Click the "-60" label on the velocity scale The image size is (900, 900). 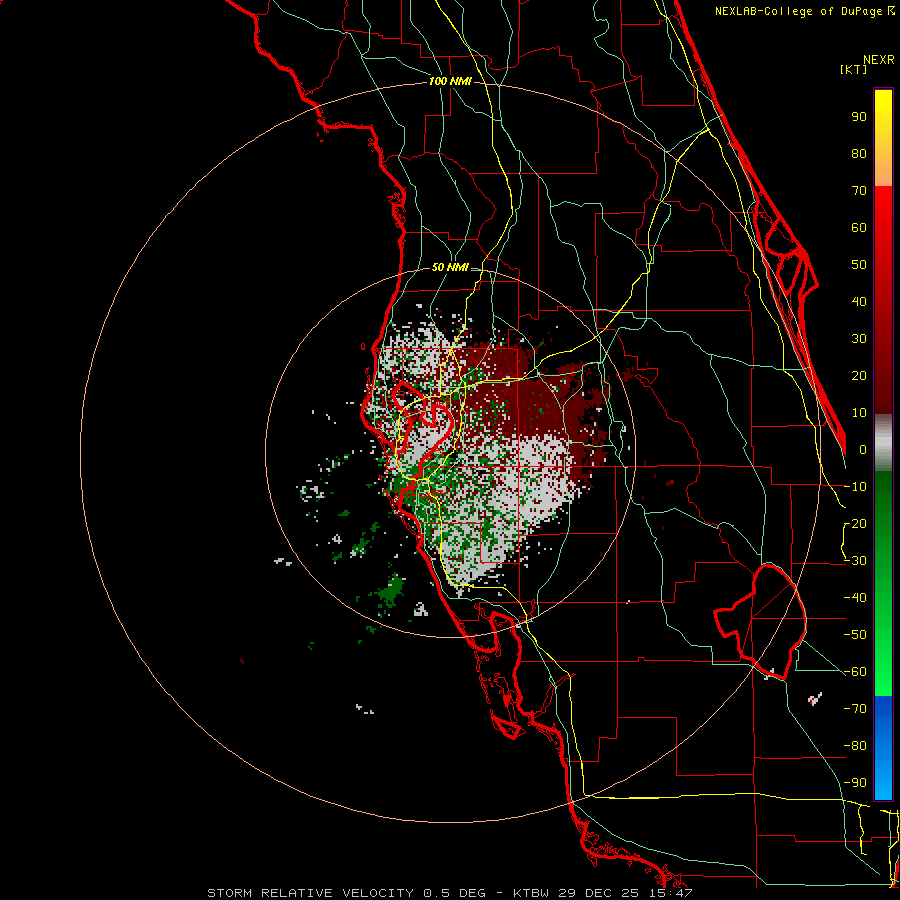point(855,672)
